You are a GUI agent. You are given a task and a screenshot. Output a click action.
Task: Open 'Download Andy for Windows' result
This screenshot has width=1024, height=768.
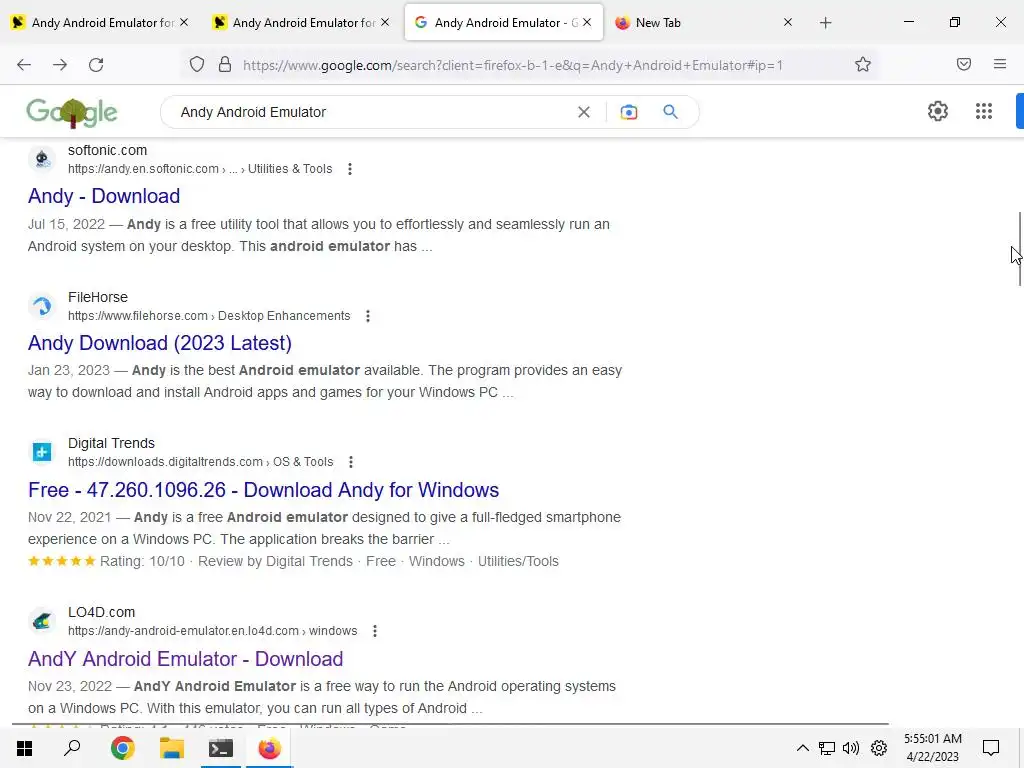pyautogui.click(x=264, y=490)
